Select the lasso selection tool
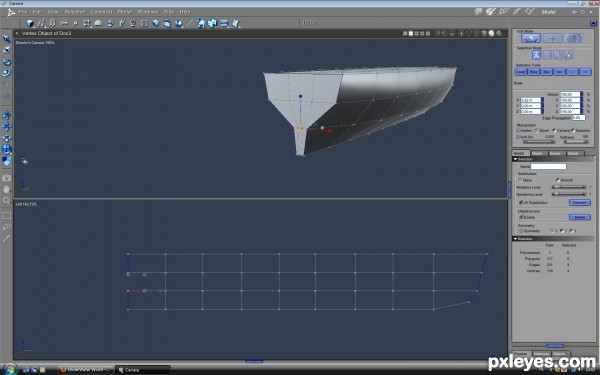This screenshot has height=375, width=600. click(7, 227)
